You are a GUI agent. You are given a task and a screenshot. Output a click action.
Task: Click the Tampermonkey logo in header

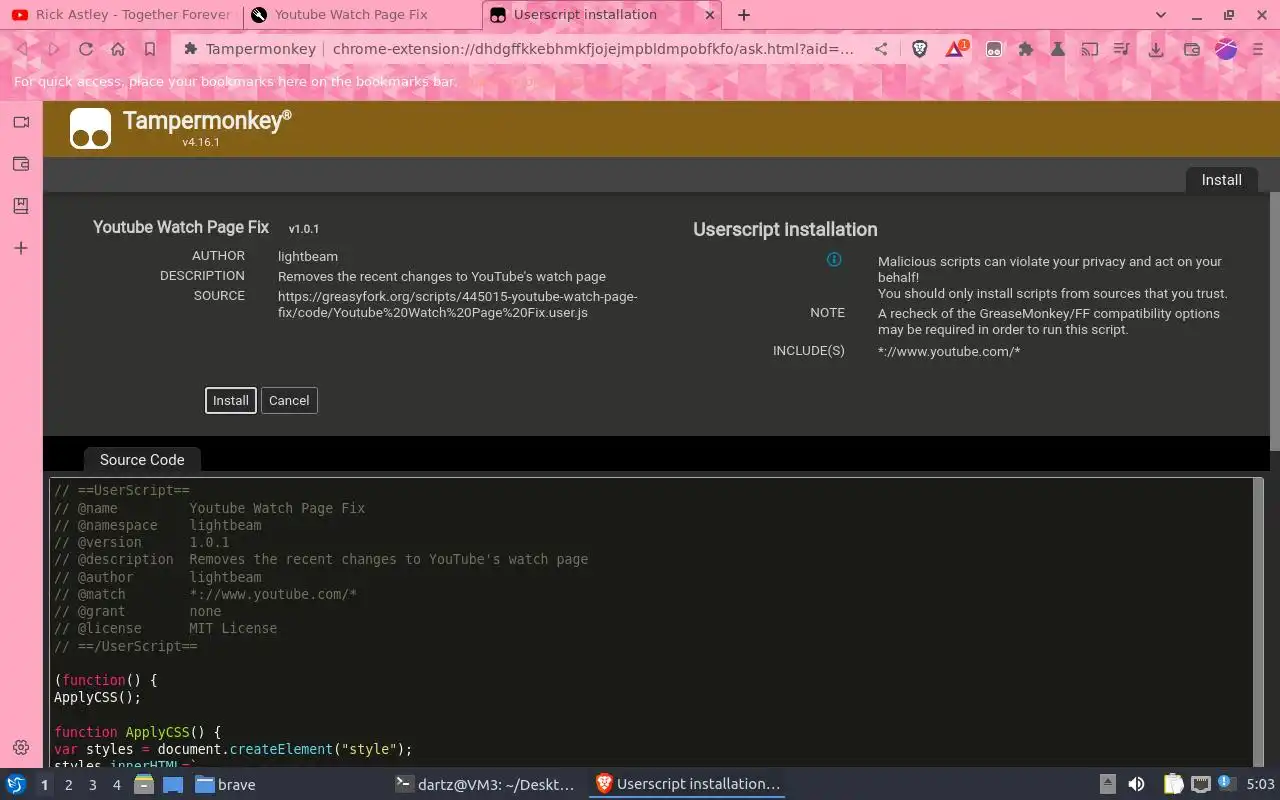(x=90, y=128)
